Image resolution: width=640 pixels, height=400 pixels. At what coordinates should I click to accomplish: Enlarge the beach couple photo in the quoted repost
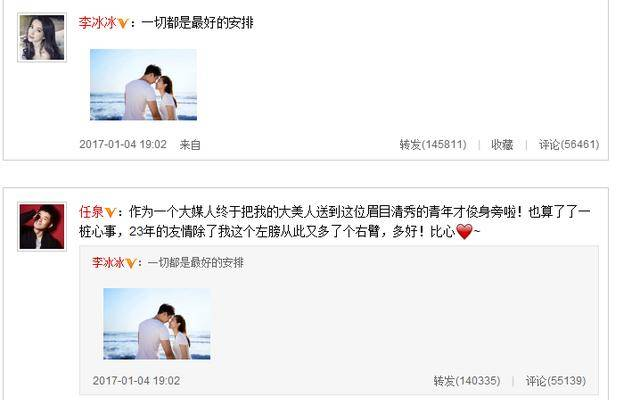(157, 324)
